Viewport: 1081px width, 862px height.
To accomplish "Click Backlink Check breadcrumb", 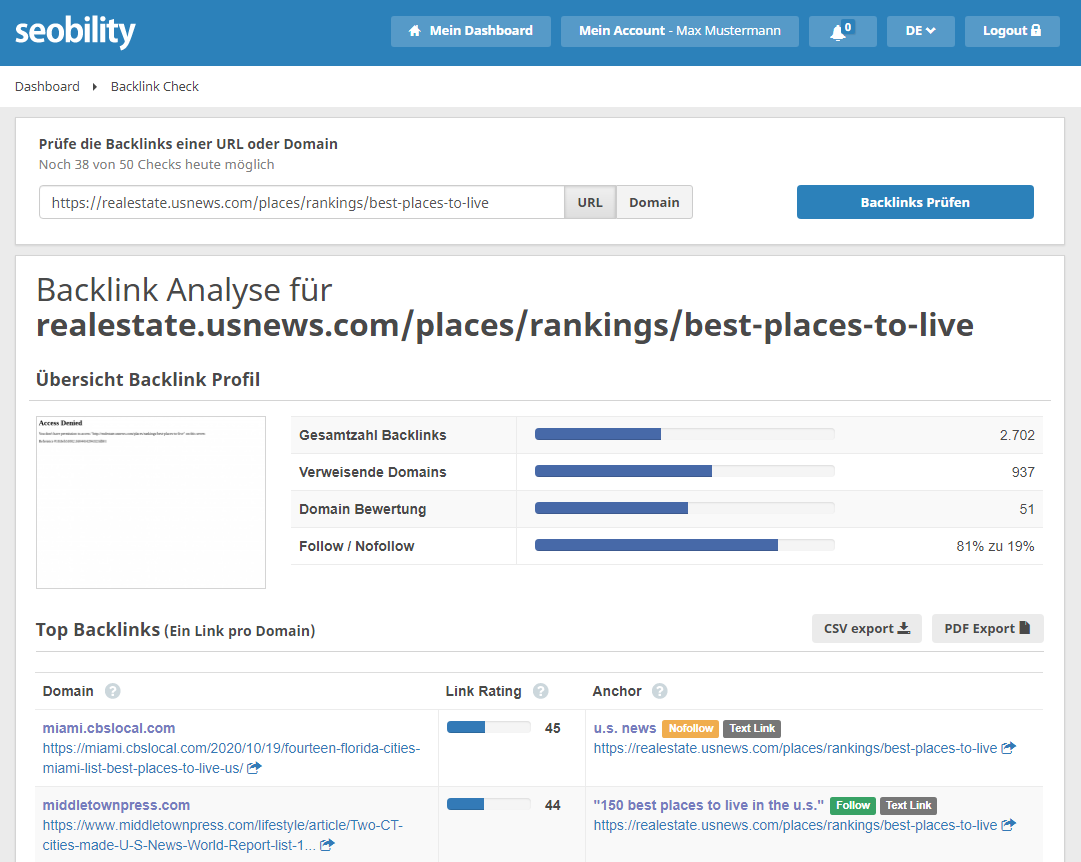I will coord(154,86).
